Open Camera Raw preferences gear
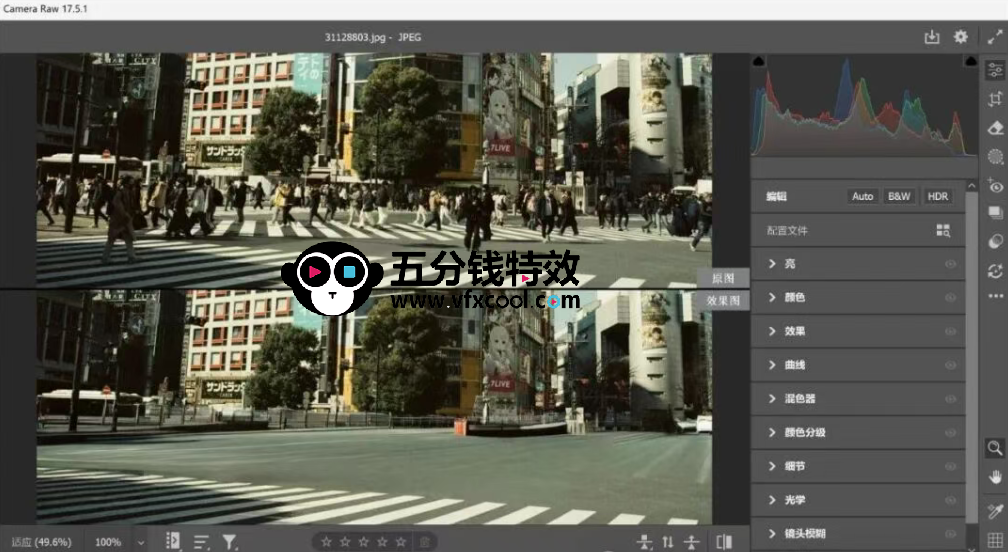This screenshot has width=1008, height=552. pos(960,37)
